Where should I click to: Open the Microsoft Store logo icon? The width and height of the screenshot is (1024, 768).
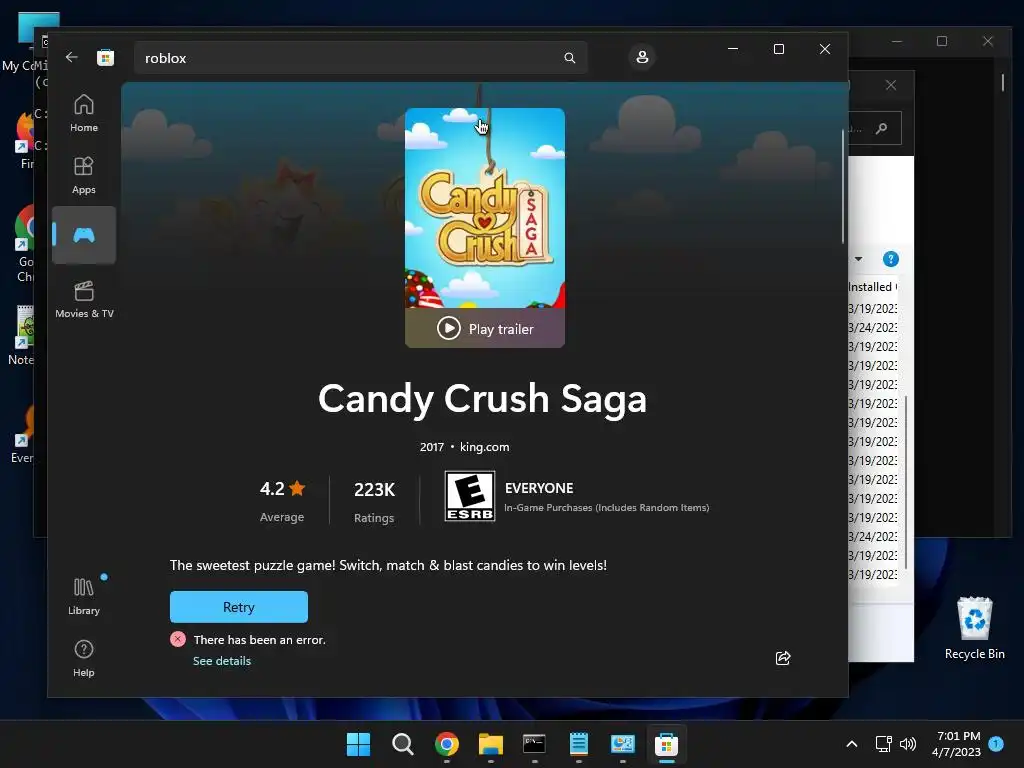click(105, 57)
